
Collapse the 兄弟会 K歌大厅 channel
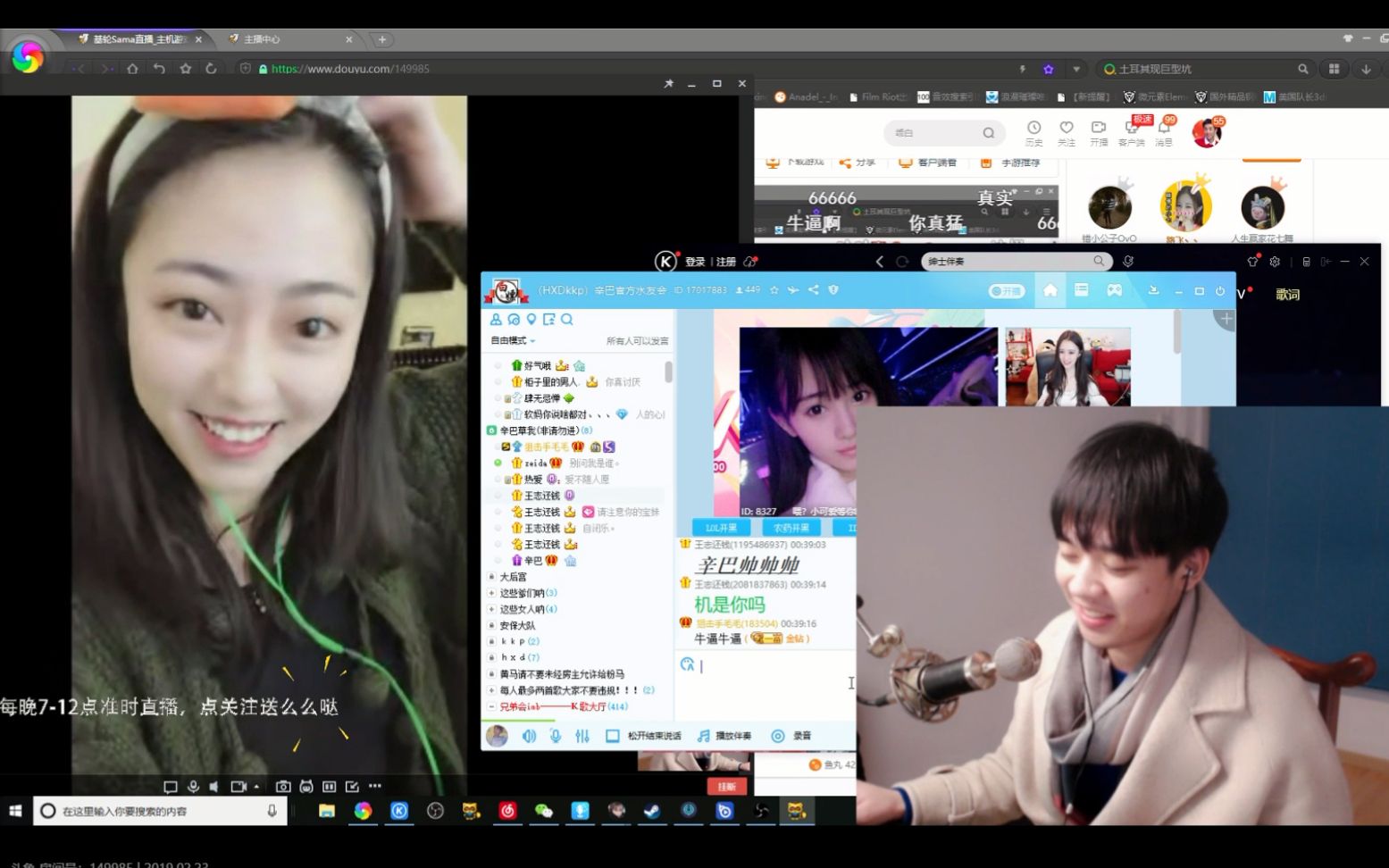[491, 706]
